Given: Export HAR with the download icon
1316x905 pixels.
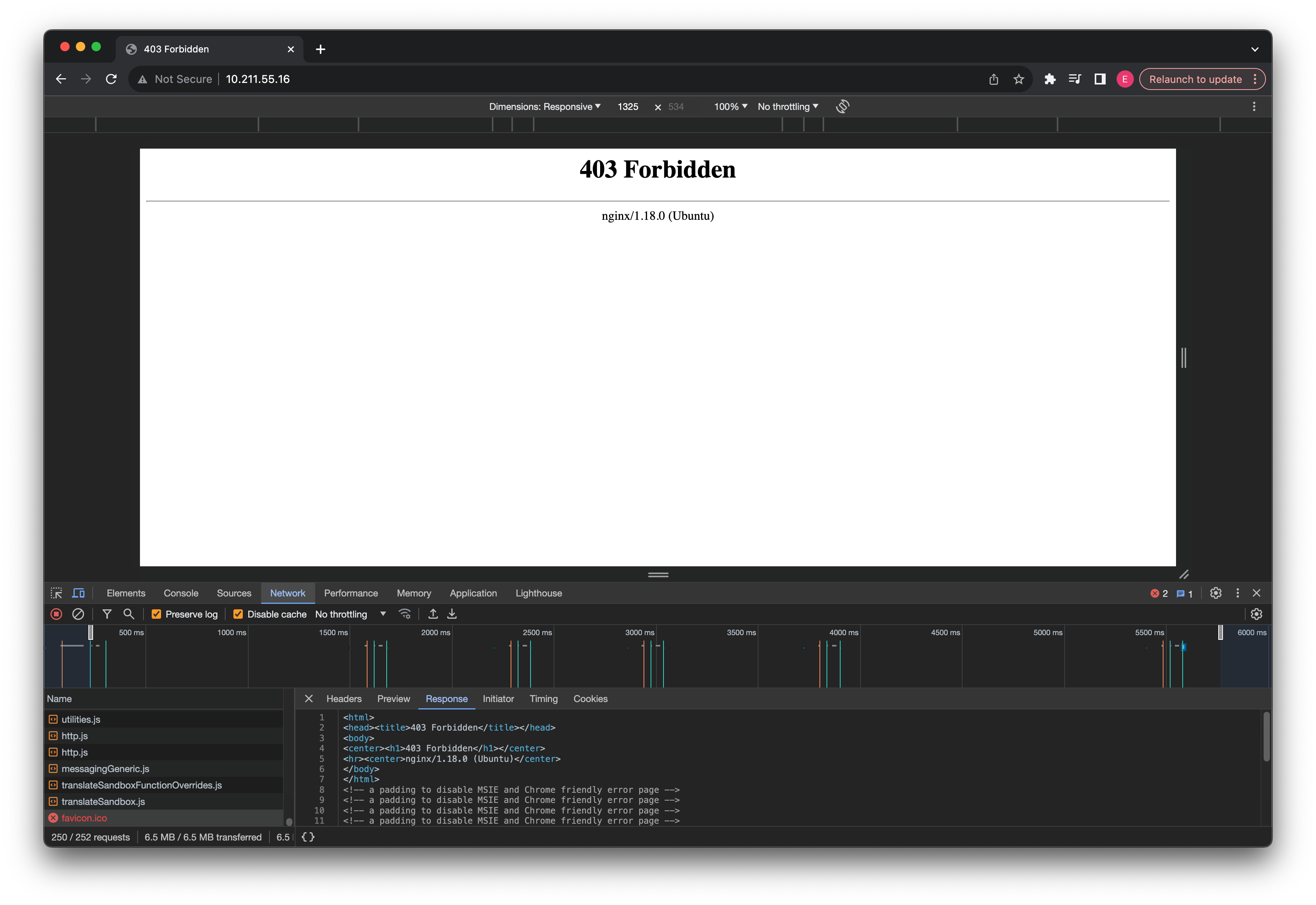Looking at the screenshot, I should (452, 614).
